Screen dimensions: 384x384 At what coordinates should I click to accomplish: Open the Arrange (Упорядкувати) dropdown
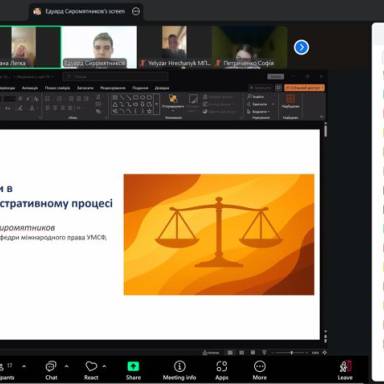(173, 102)
